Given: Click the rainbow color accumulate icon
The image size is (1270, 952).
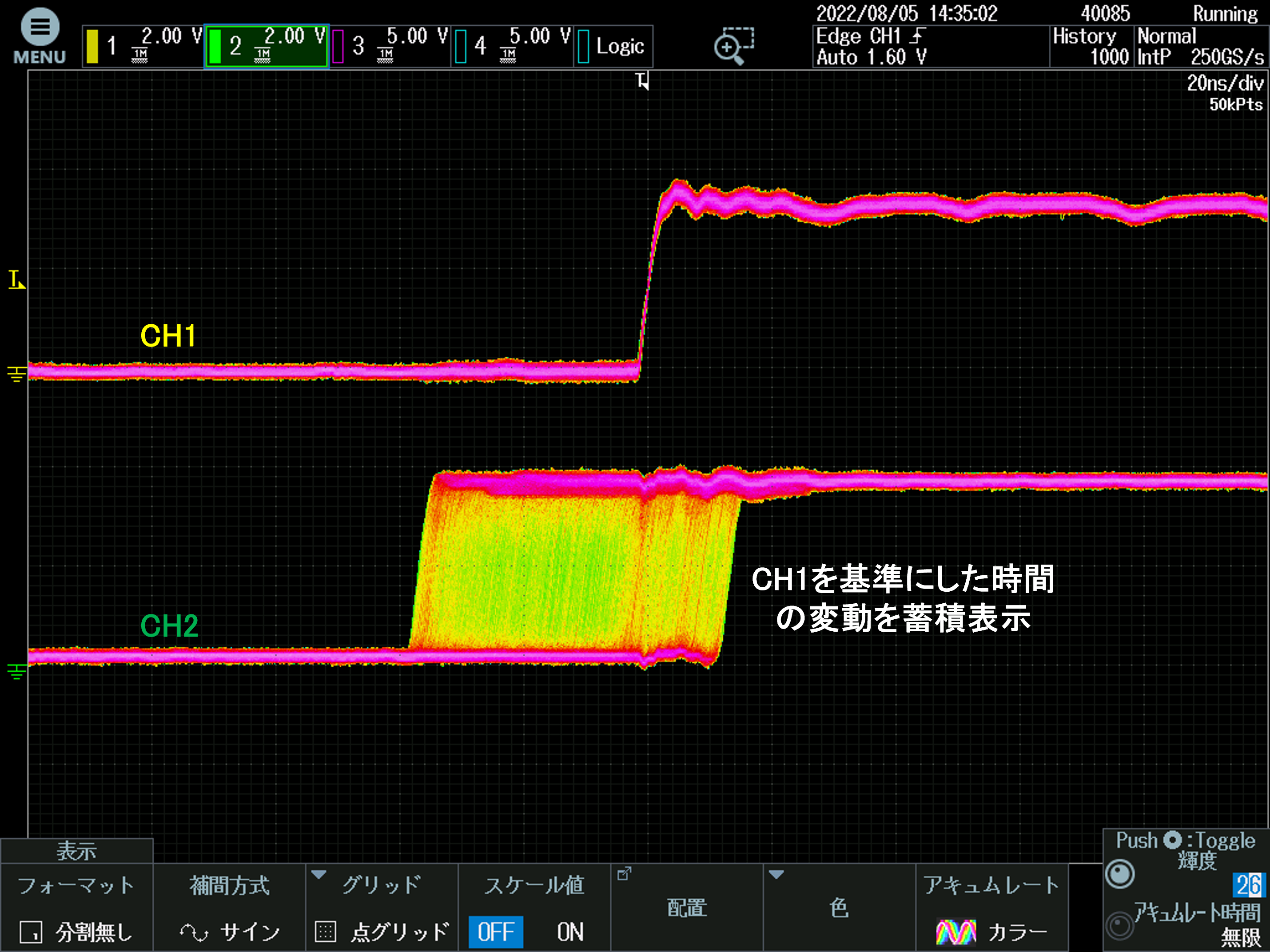Looking at the screenshot, I should click(x=955, y=932).
